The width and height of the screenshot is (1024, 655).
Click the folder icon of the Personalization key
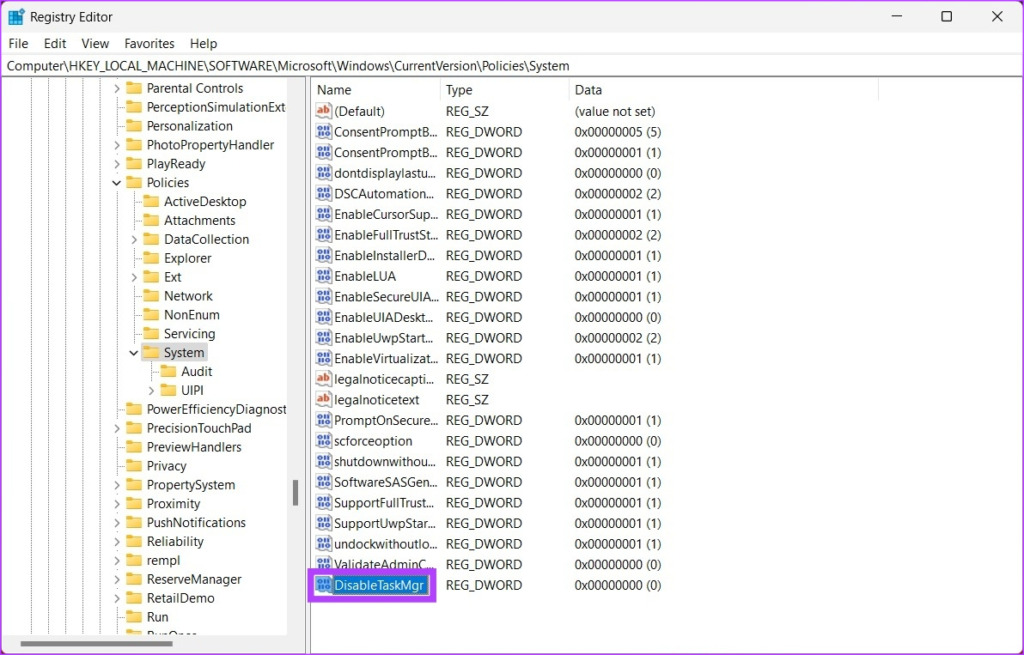134,126
